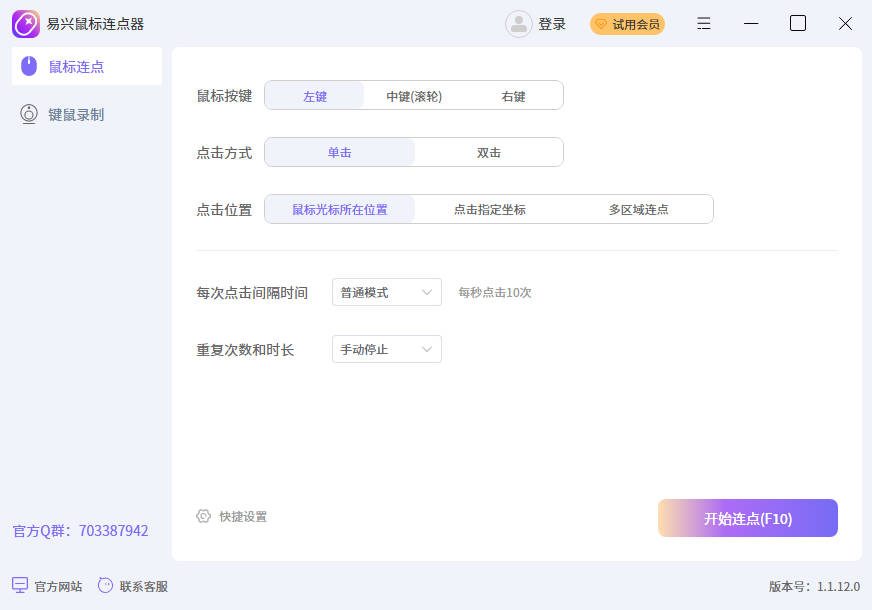Click the 易兴鼠标连点器 app logo icon
This screenshot has height=610, width=872.
coord(26,24)
